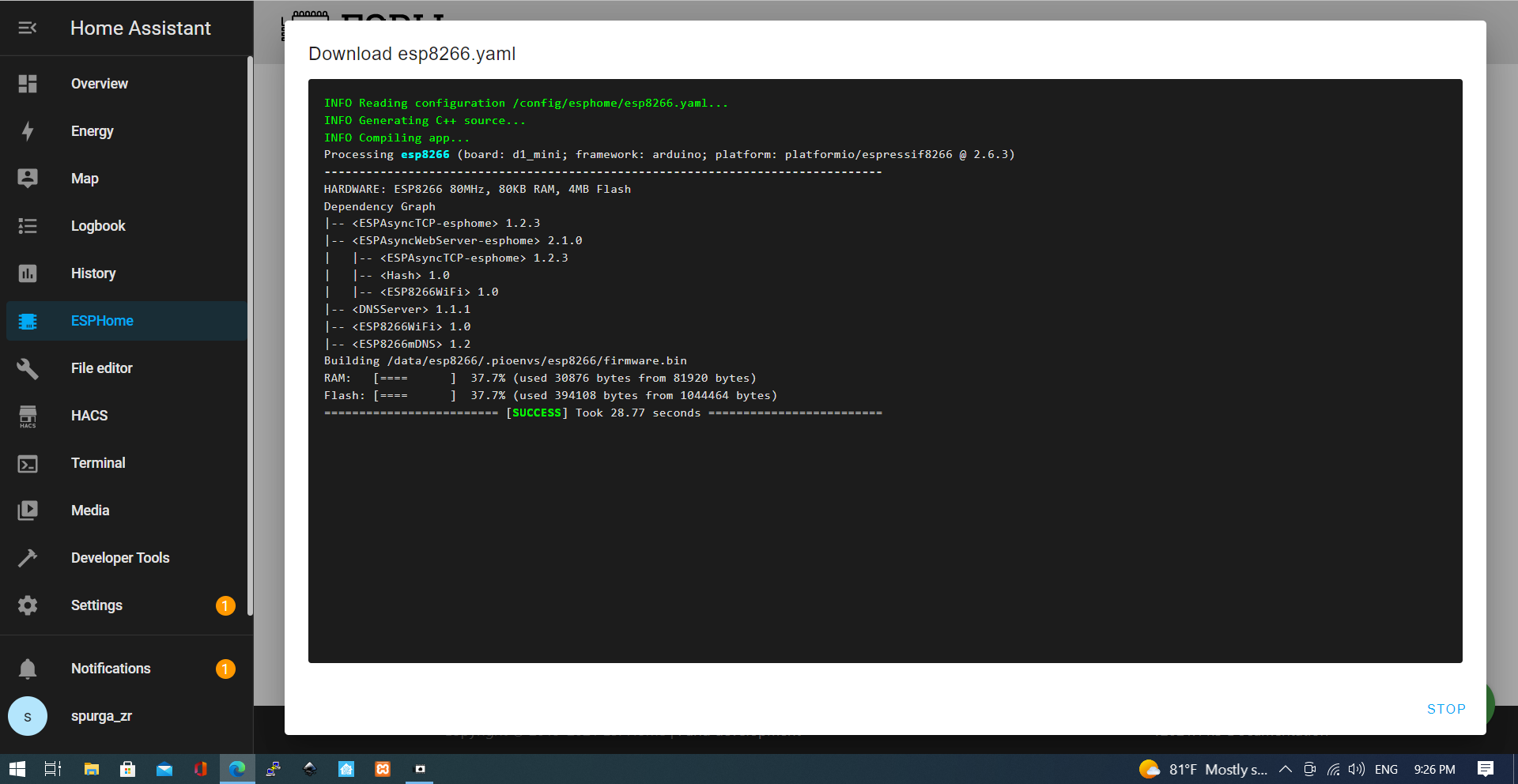This screenshot has width=1518, height=784.
Task: Open the PuTTY icon on the taskbar
Action: coord(274,769)
